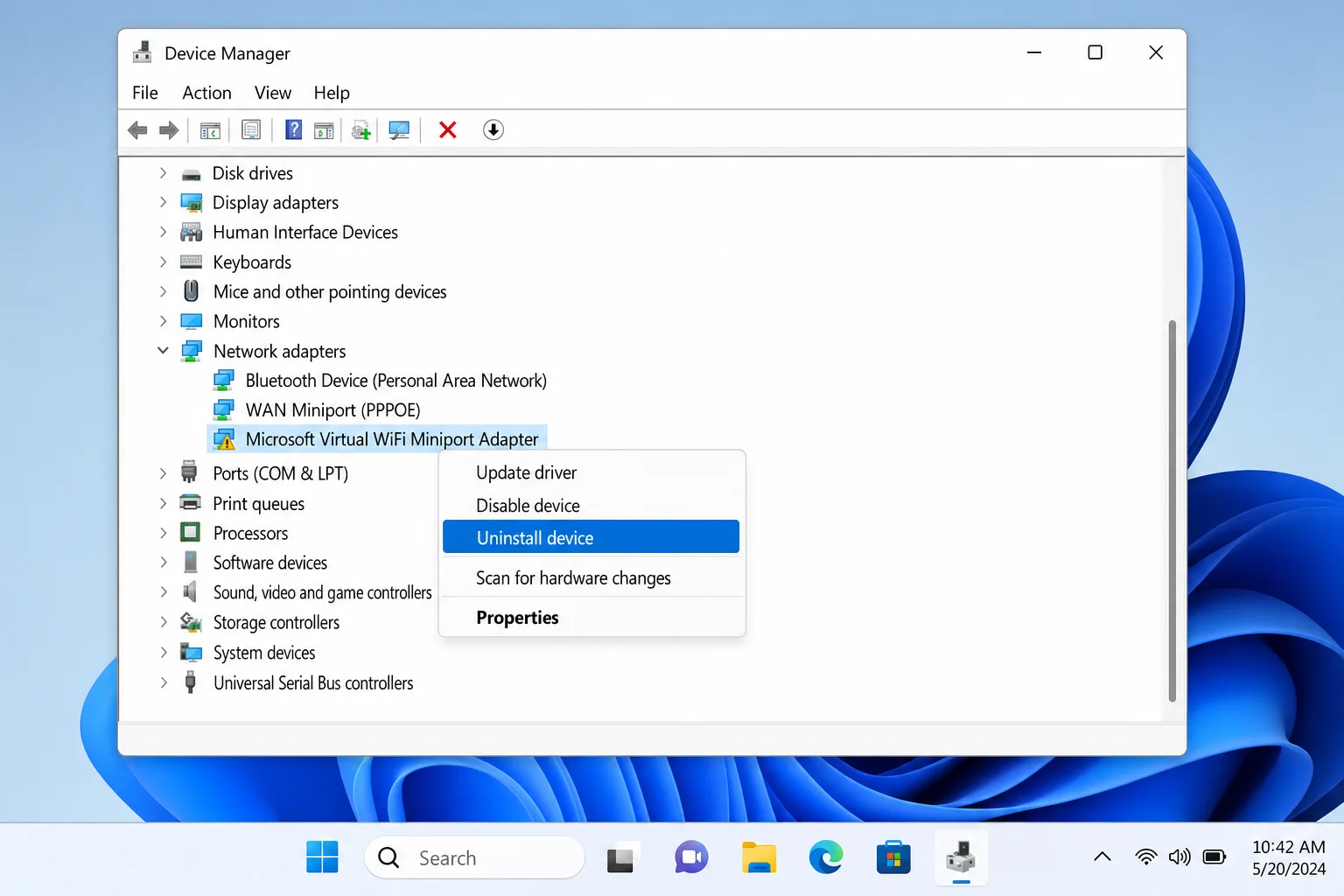Click Show/Hide Console Tree toolbar icon
The height and width of the screenshot is (896, 1344).
click(210, 130)
